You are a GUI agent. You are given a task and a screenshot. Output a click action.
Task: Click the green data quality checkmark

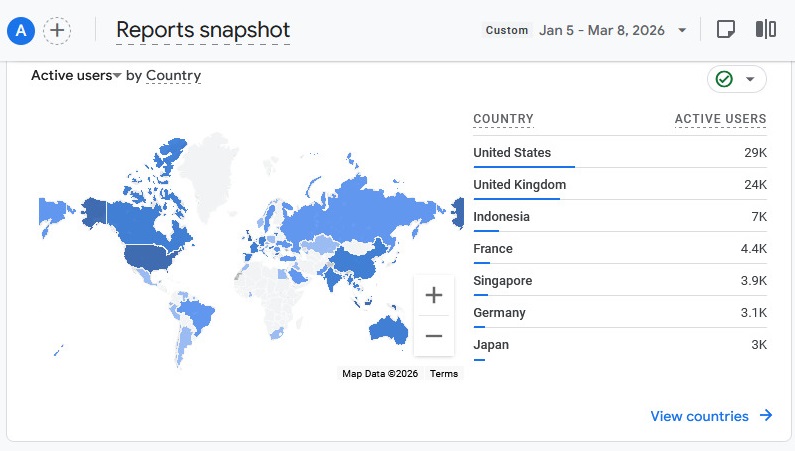[x=725, y=79]
